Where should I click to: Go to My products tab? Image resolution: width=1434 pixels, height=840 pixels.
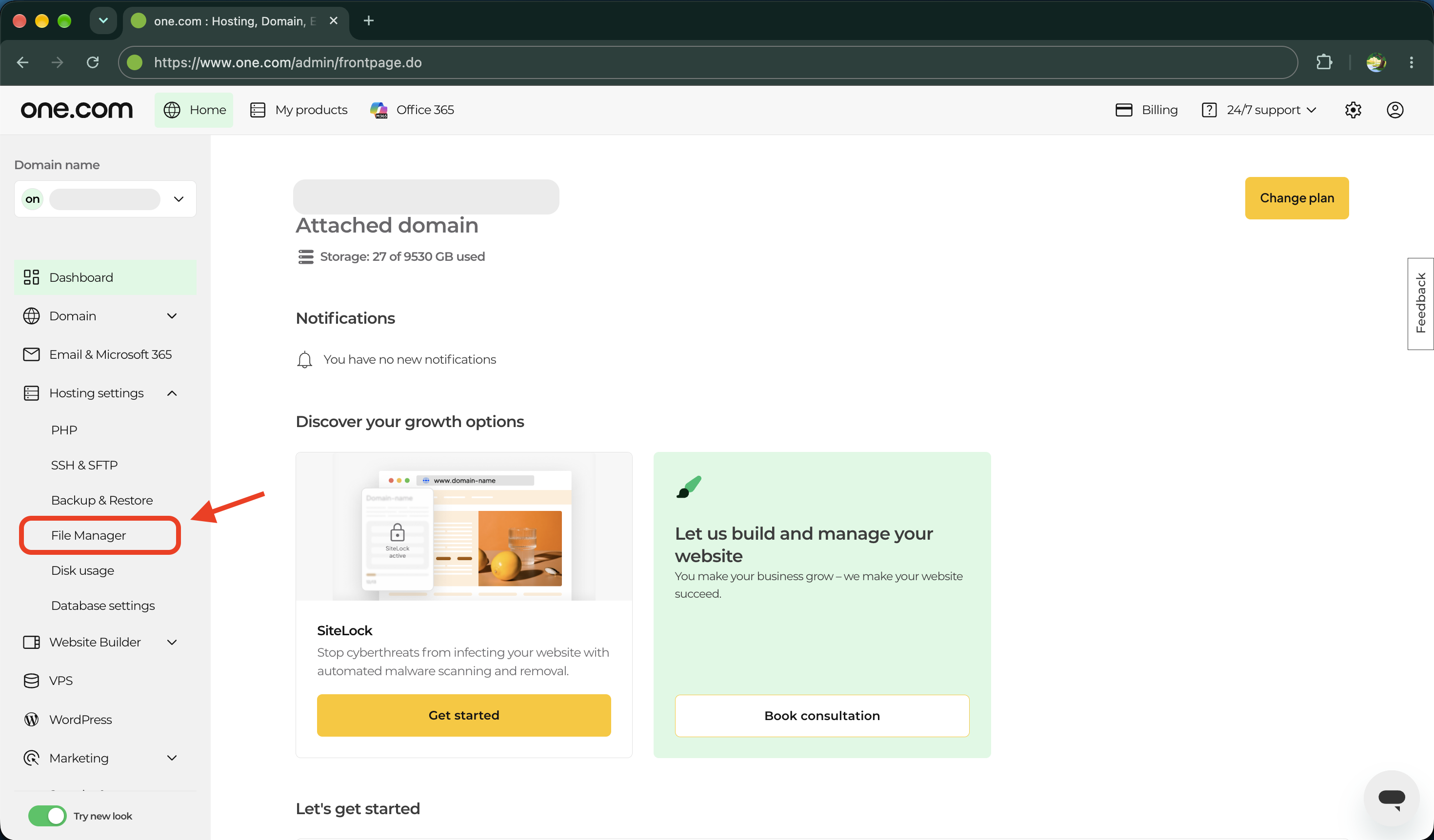pos(299,110)
